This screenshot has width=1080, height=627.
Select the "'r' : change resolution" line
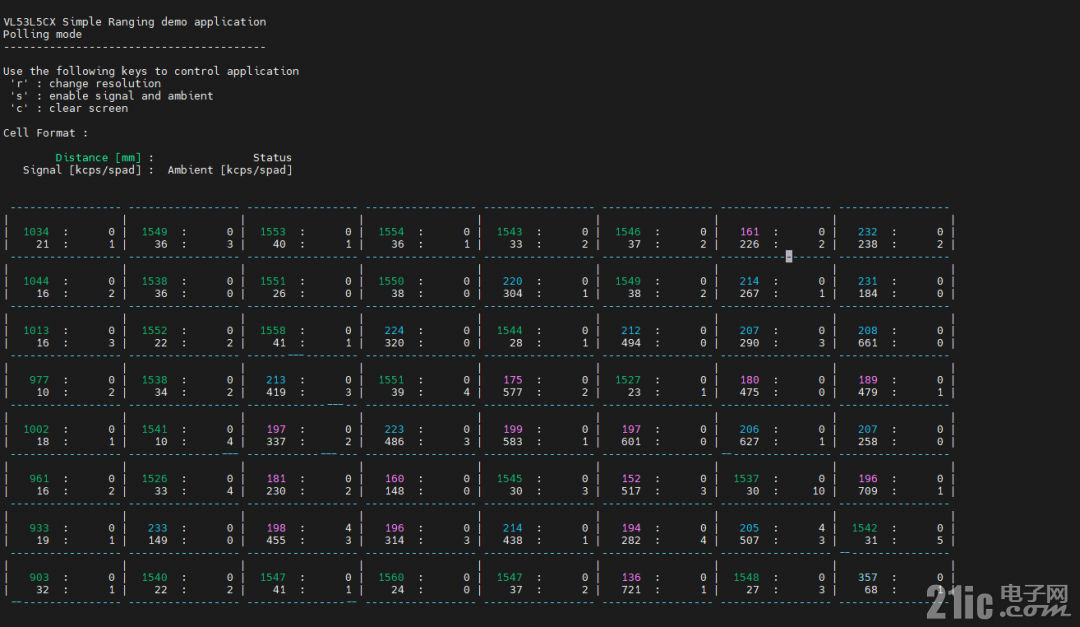[x=85, y=83]
